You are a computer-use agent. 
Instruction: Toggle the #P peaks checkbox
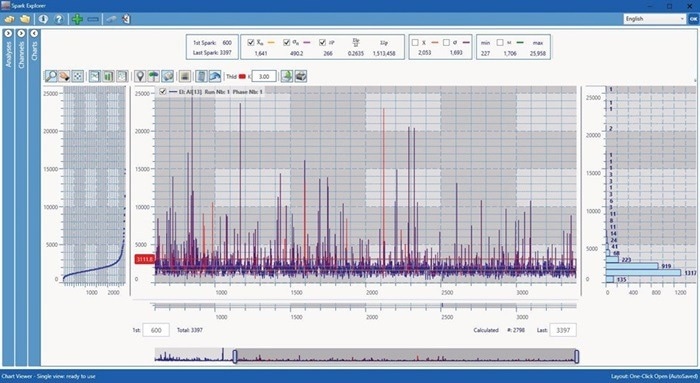(322, 42)
